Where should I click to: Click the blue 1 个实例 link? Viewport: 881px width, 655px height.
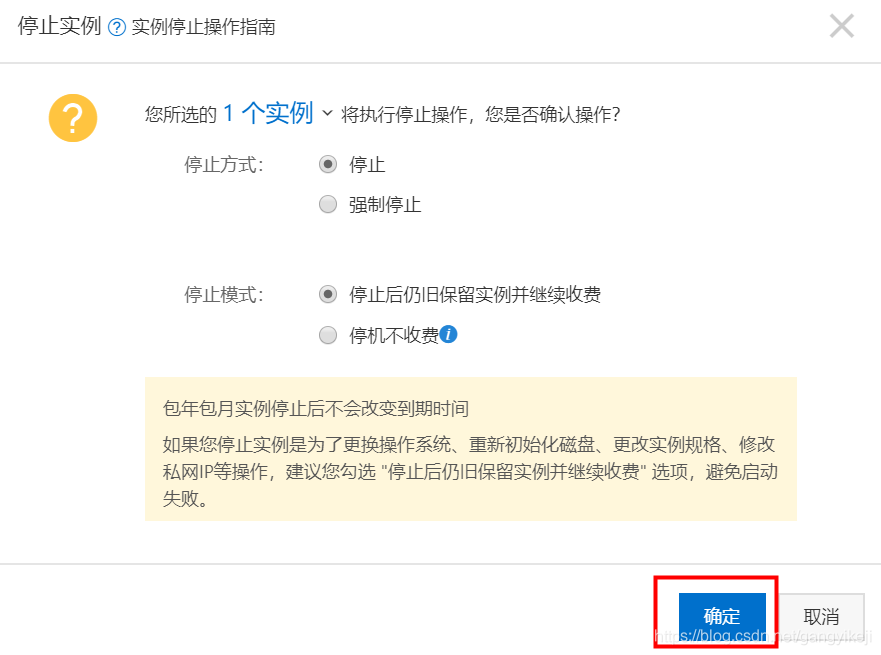269,113
